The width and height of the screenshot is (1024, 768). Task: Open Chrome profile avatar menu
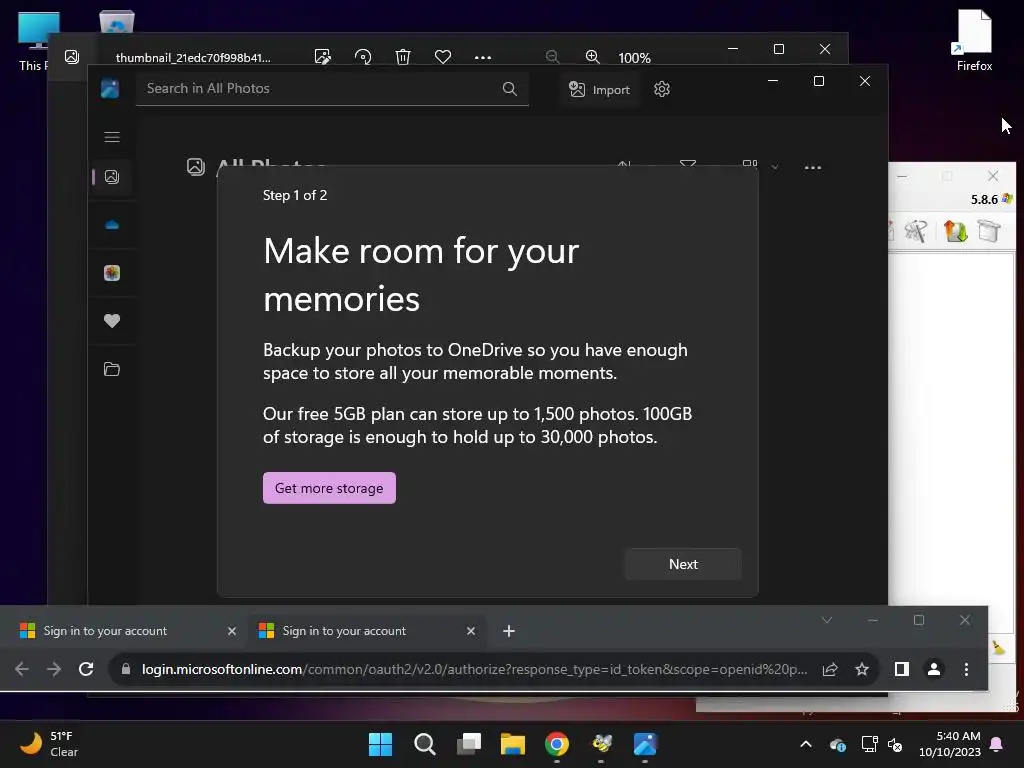[x=934, y=669]
